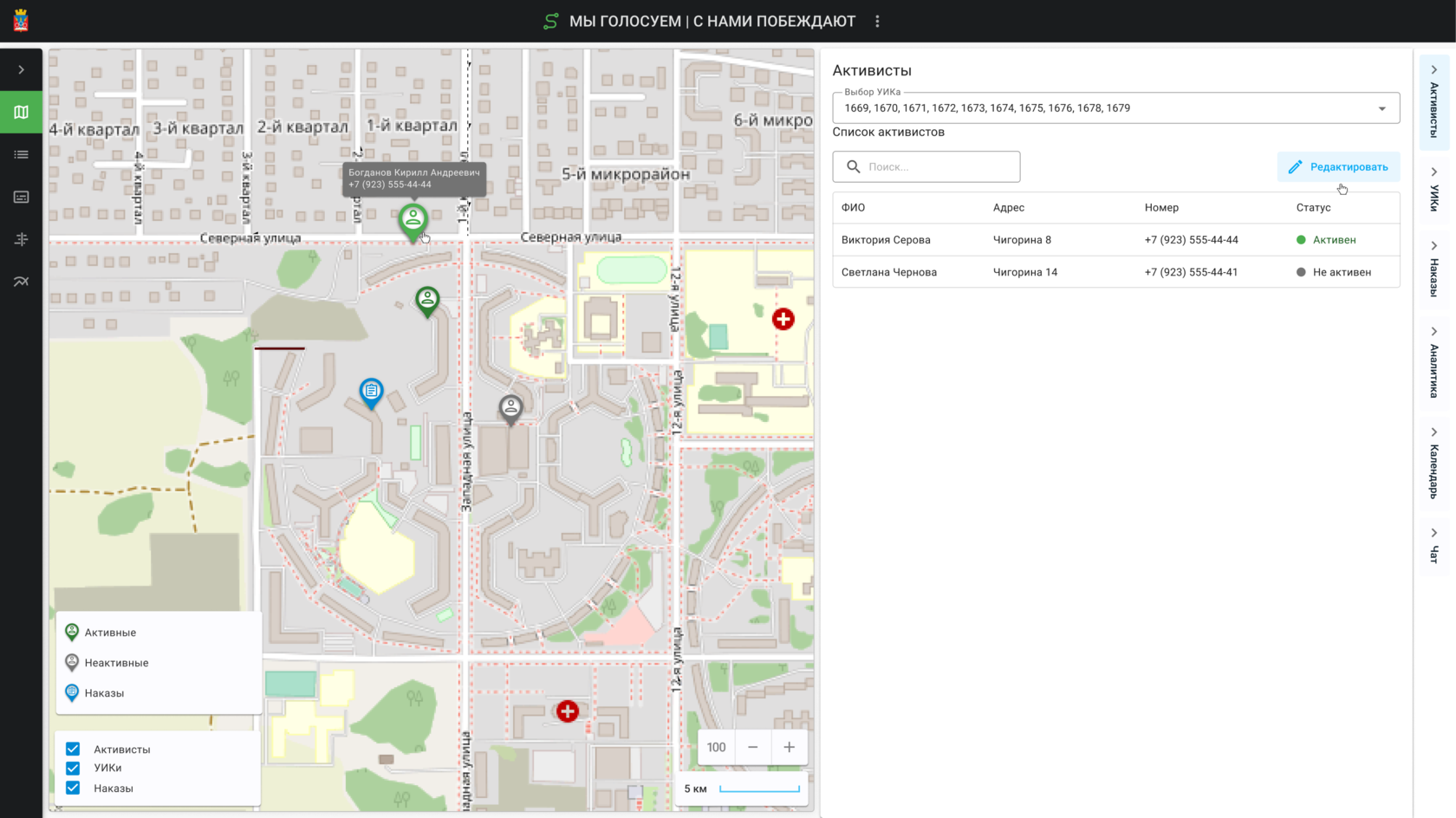Viewport: 1456px width, 818px height.
Task: Click the address Чигорина 14
Action: tap(1025, 272)
